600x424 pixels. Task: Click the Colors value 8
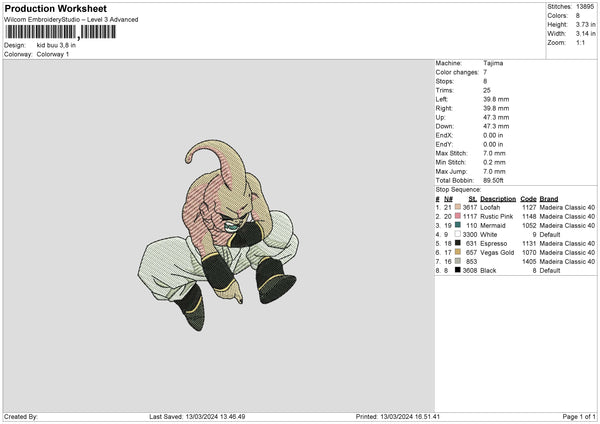578,16
